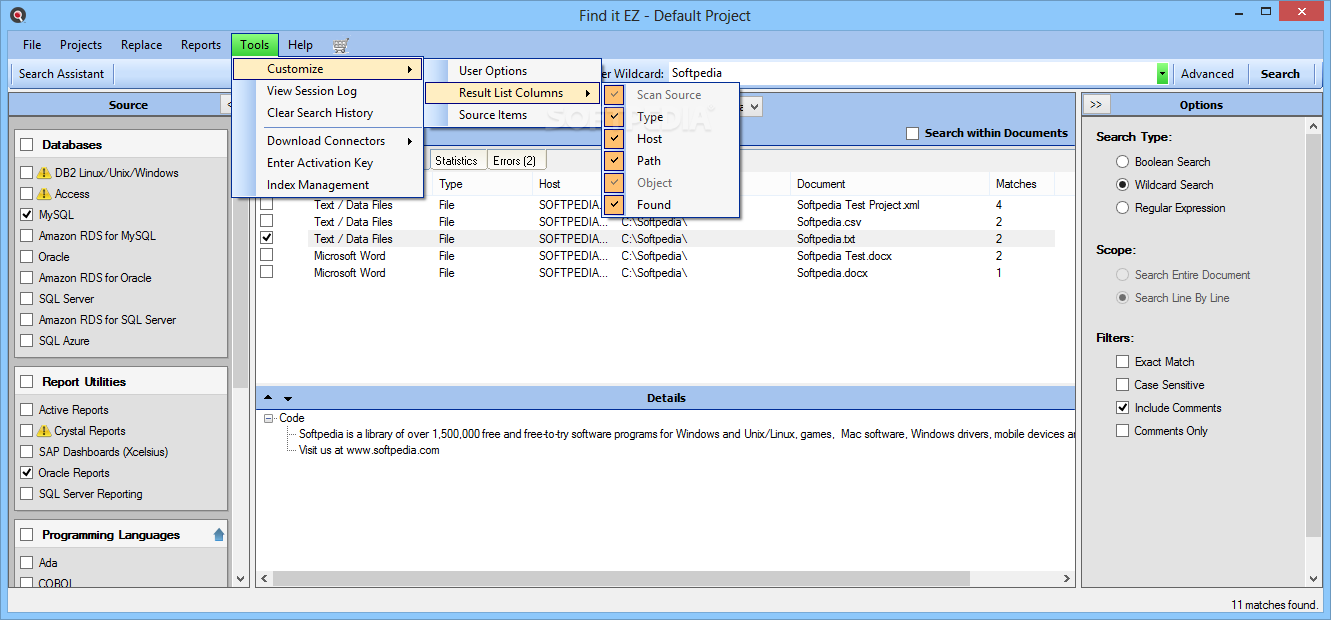This screenshot has height=620, width=1331.
Task: Switch to the Errors (2) tab
Action: click(515, 161)
